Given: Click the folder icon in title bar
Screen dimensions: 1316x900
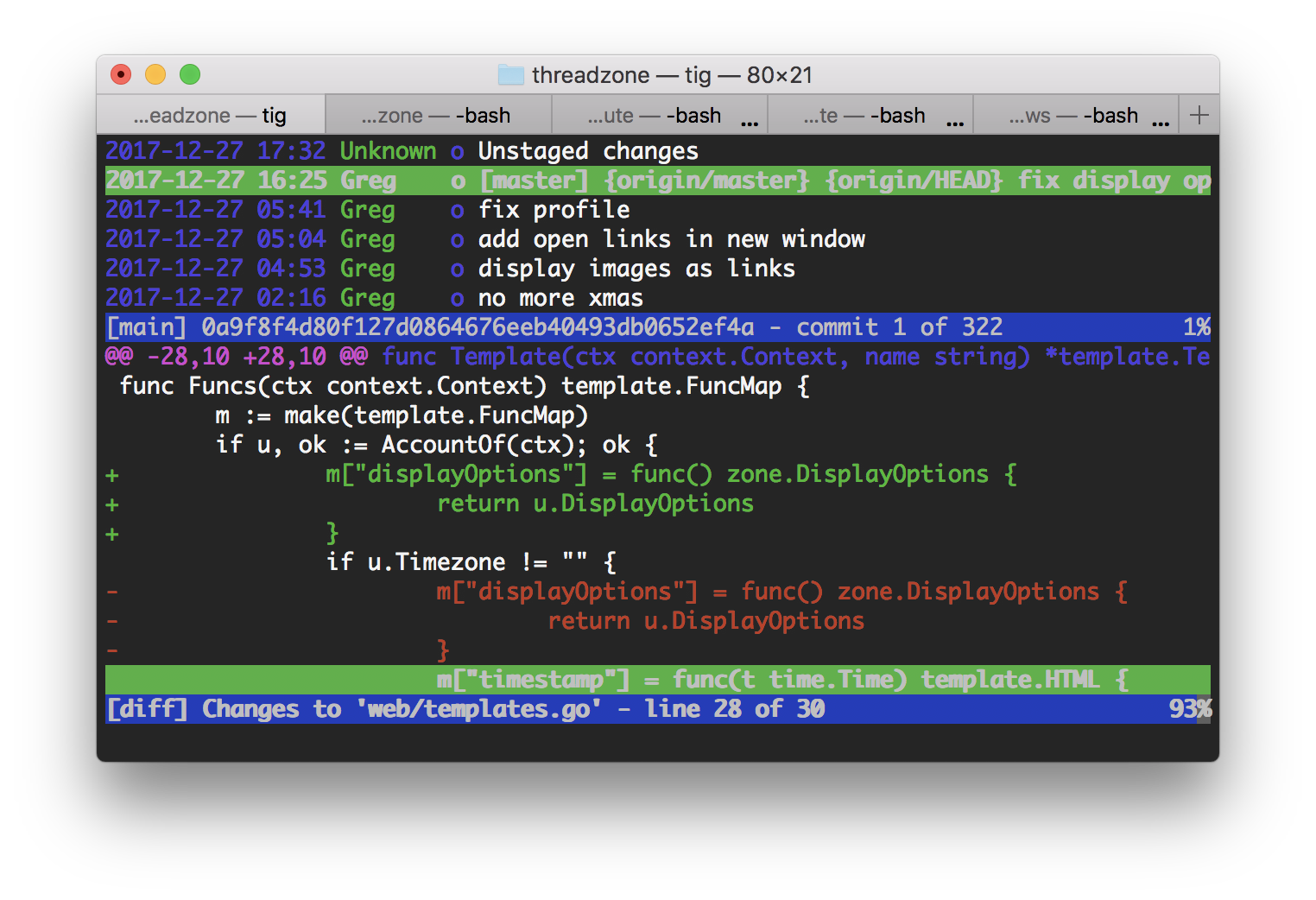Looking at the screenshot, I should tap(510, 75).
